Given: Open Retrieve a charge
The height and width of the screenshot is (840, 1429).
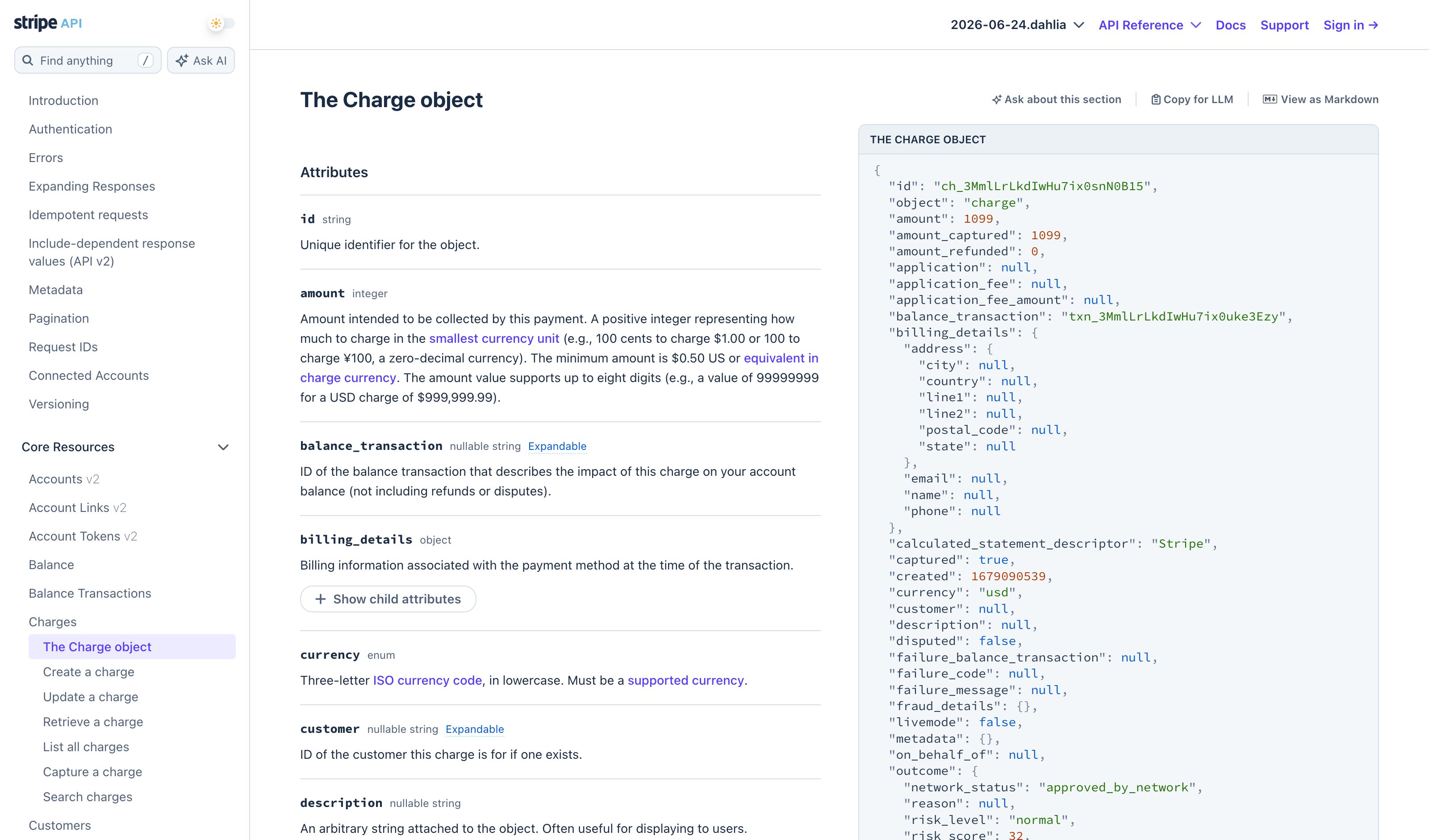Looking at the screenshot, I should (93, 722).
